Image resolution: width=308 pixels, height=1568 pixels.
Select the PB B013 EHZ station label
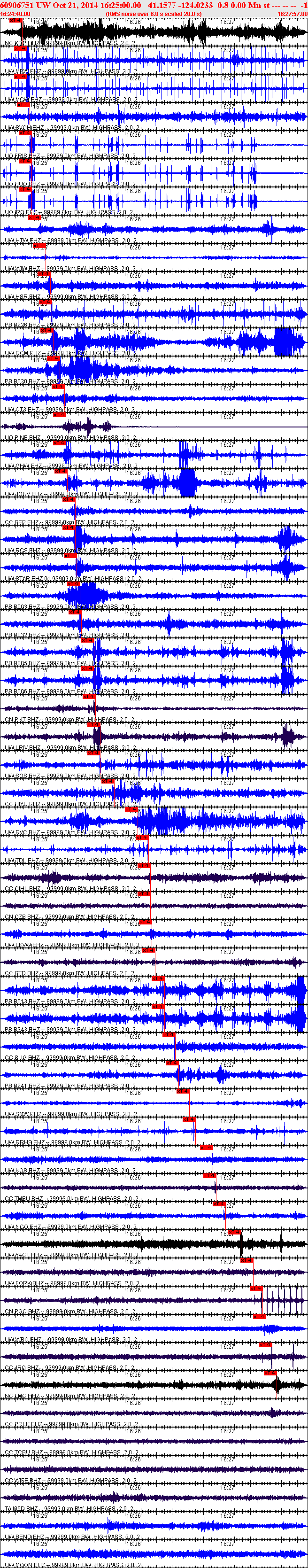[70, 1001]
